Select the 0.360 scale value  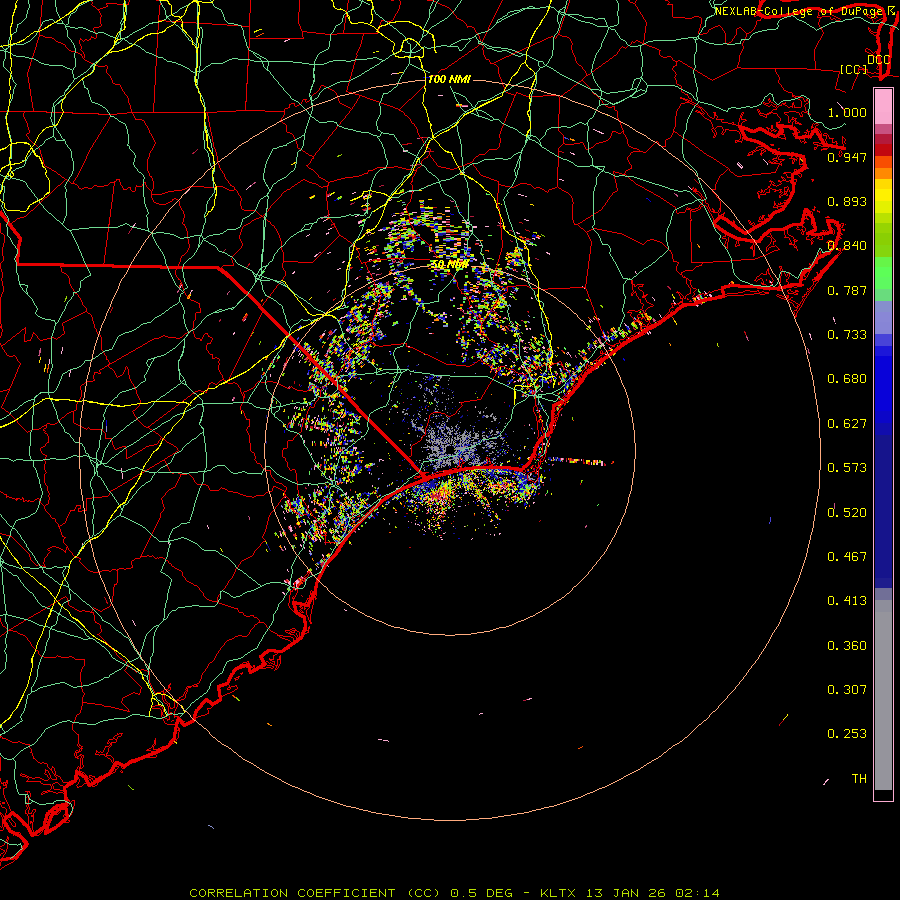[x=847, y=645]
